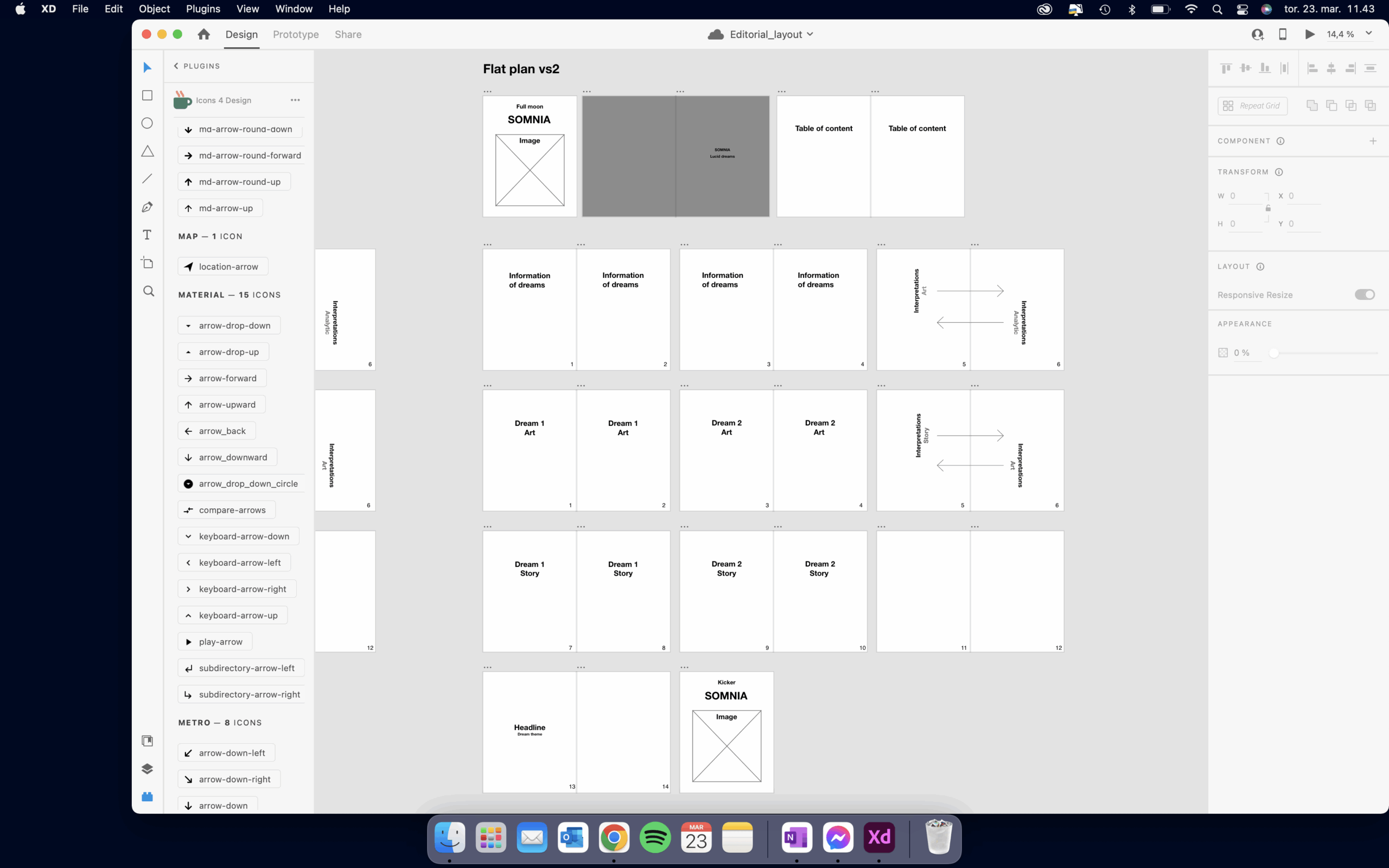1389x868 pixels.
Task: Adjust the opacity slider handle
Action: (x=1273, y=353)
